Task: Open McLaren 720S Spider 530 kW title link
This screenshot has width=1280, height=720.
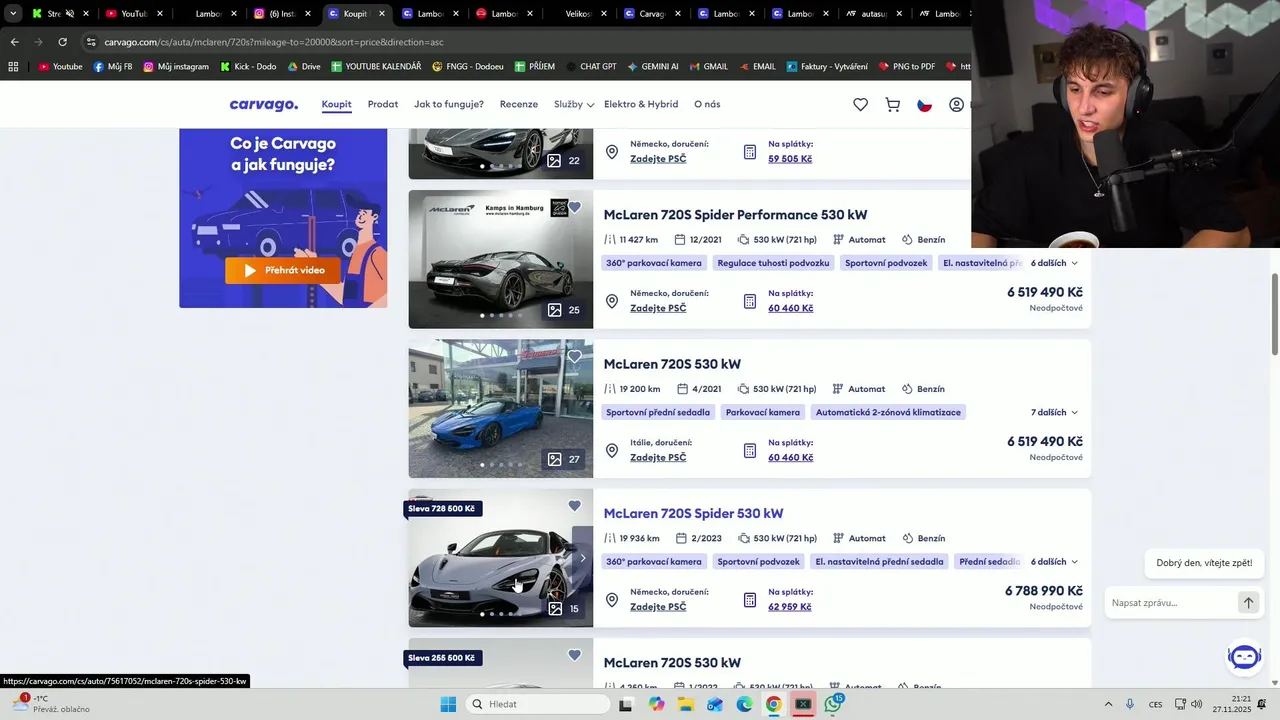Action: [693, 514]
